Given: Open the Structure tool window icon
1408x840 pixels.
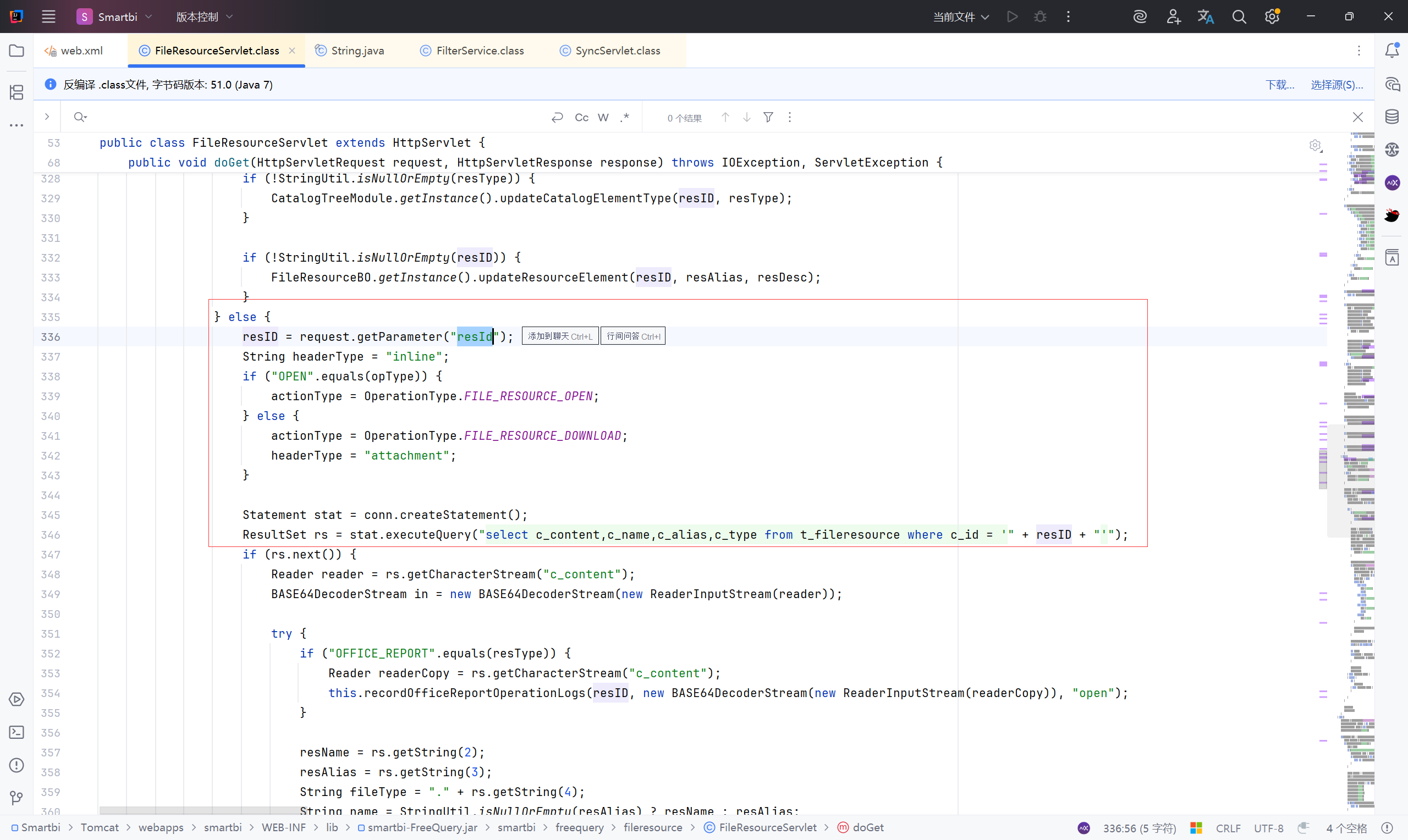Looking at the screenshot, I should [16, 92].
